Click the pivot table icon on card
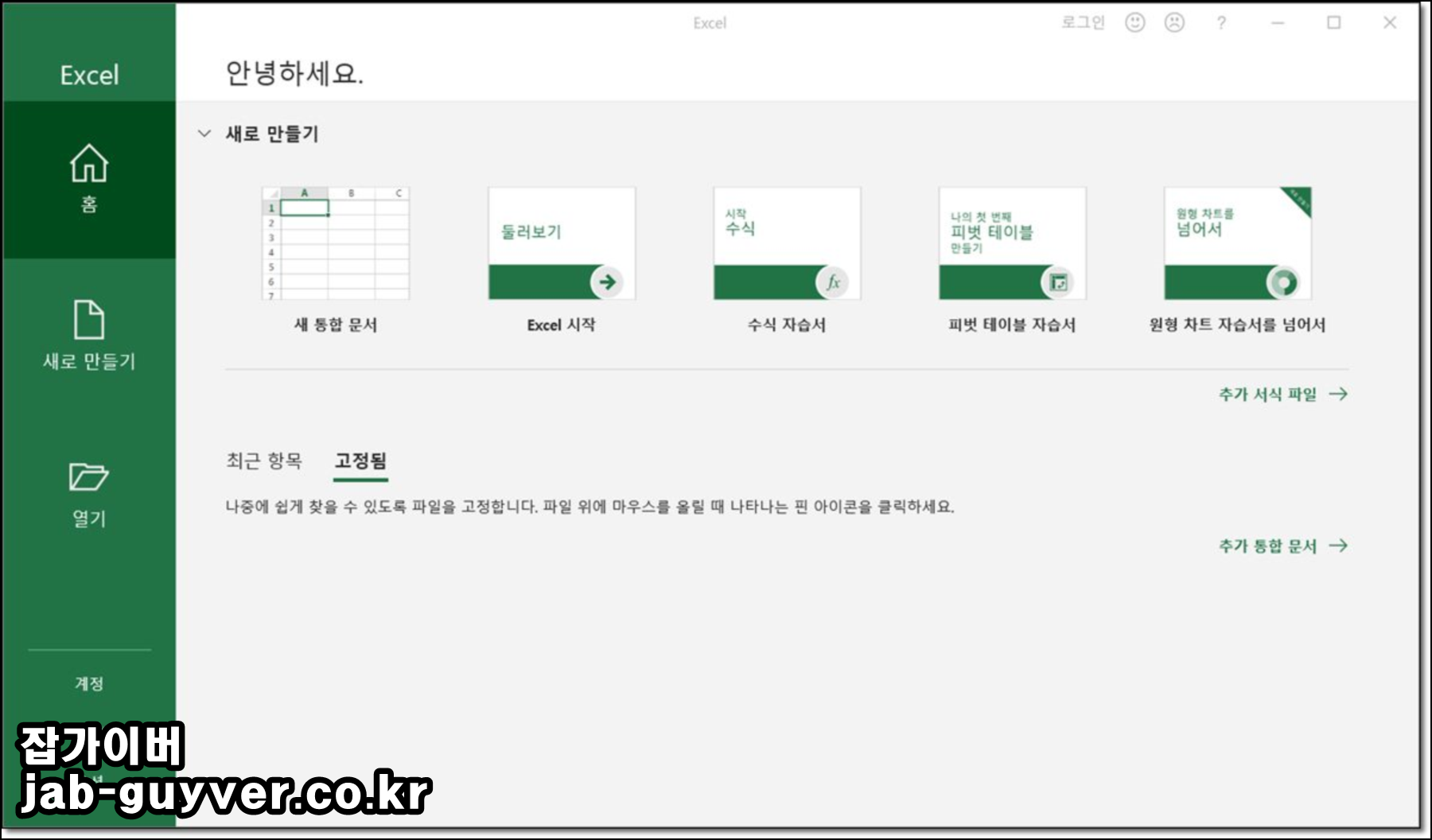This screenshot has width=1432, height=840. tap(1058, 282)
